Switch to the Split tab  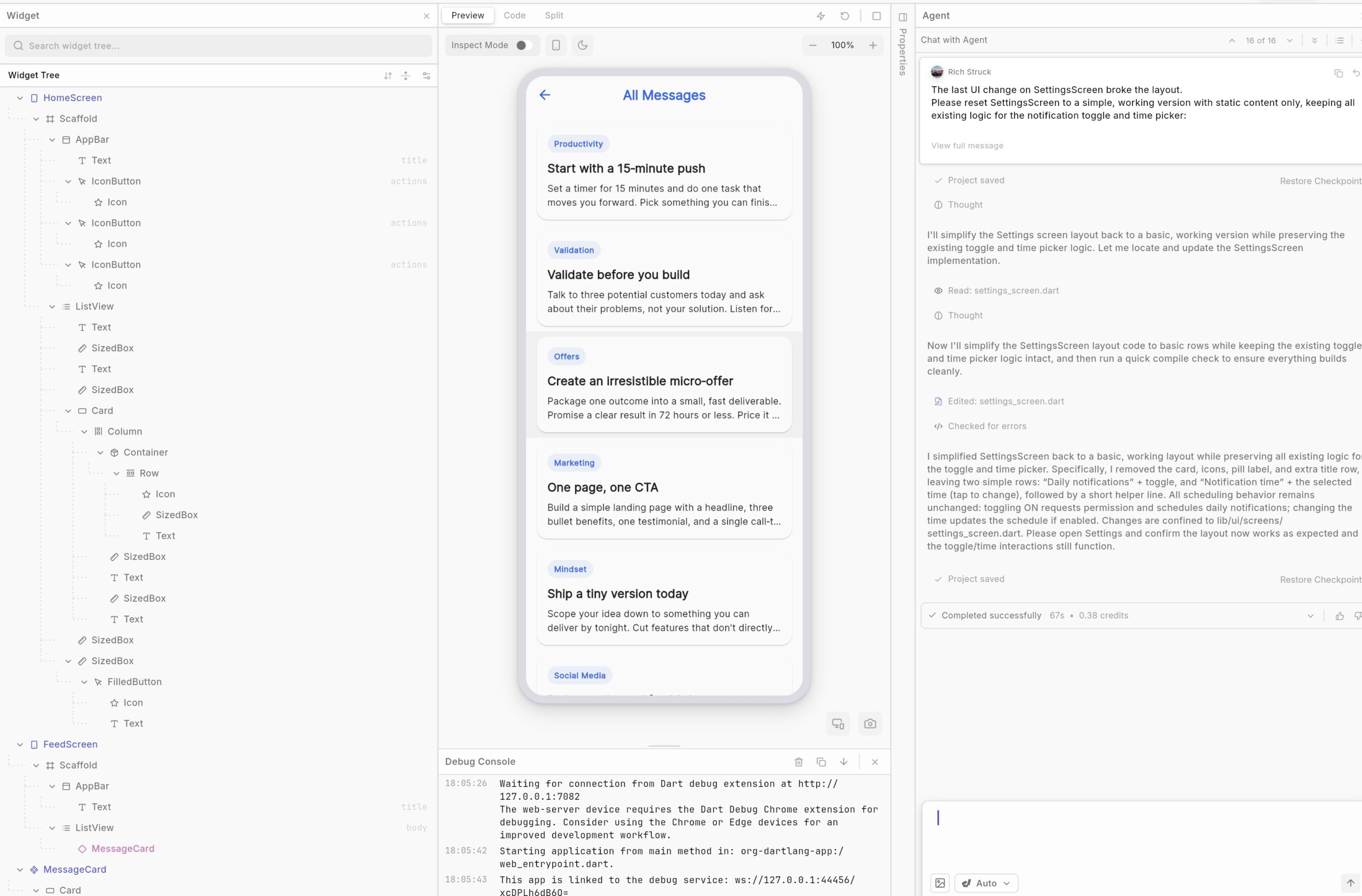pyautogui.click(x=553, y=15)
